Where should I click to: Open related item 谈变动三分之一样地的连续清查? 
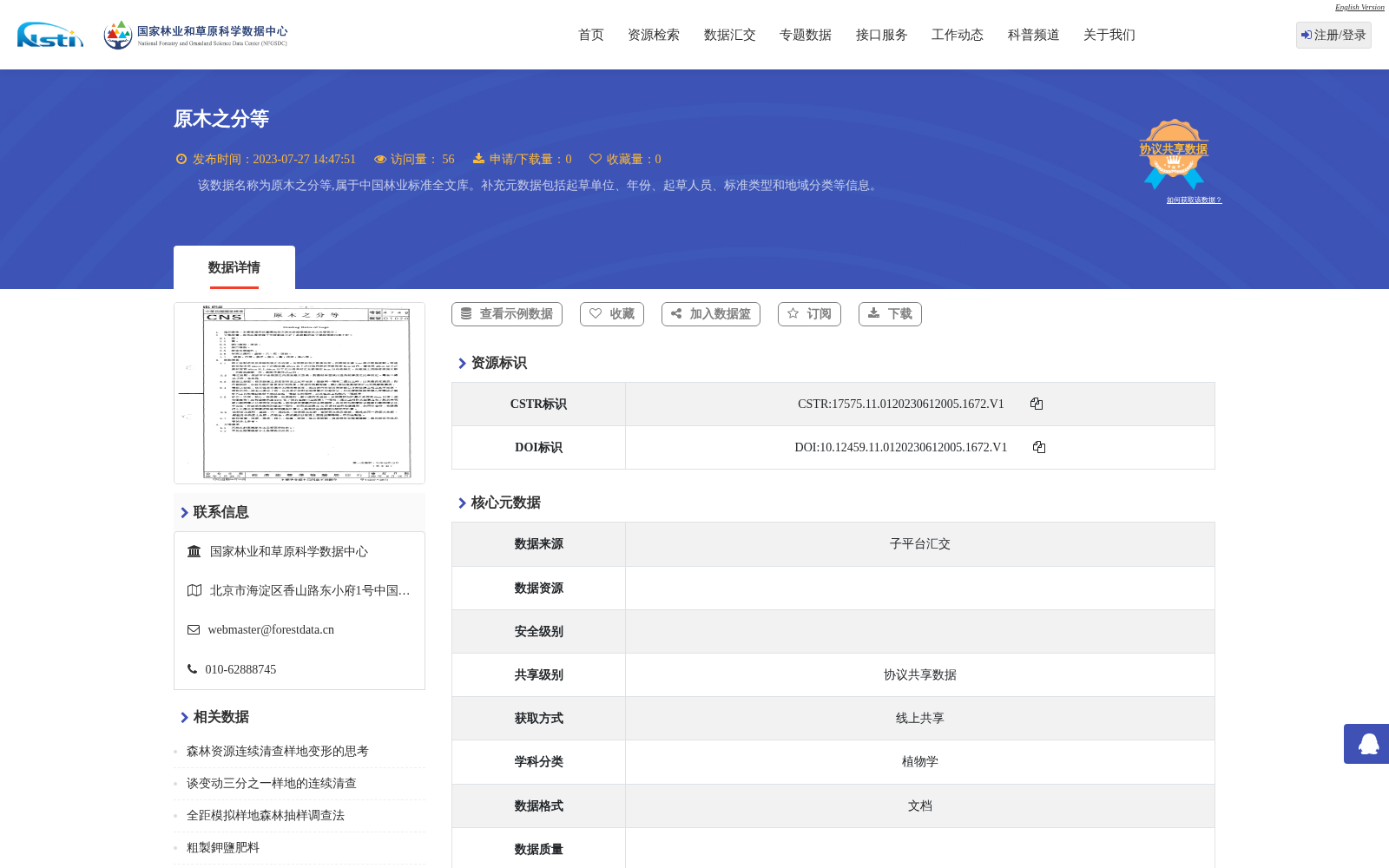point(272,783)
